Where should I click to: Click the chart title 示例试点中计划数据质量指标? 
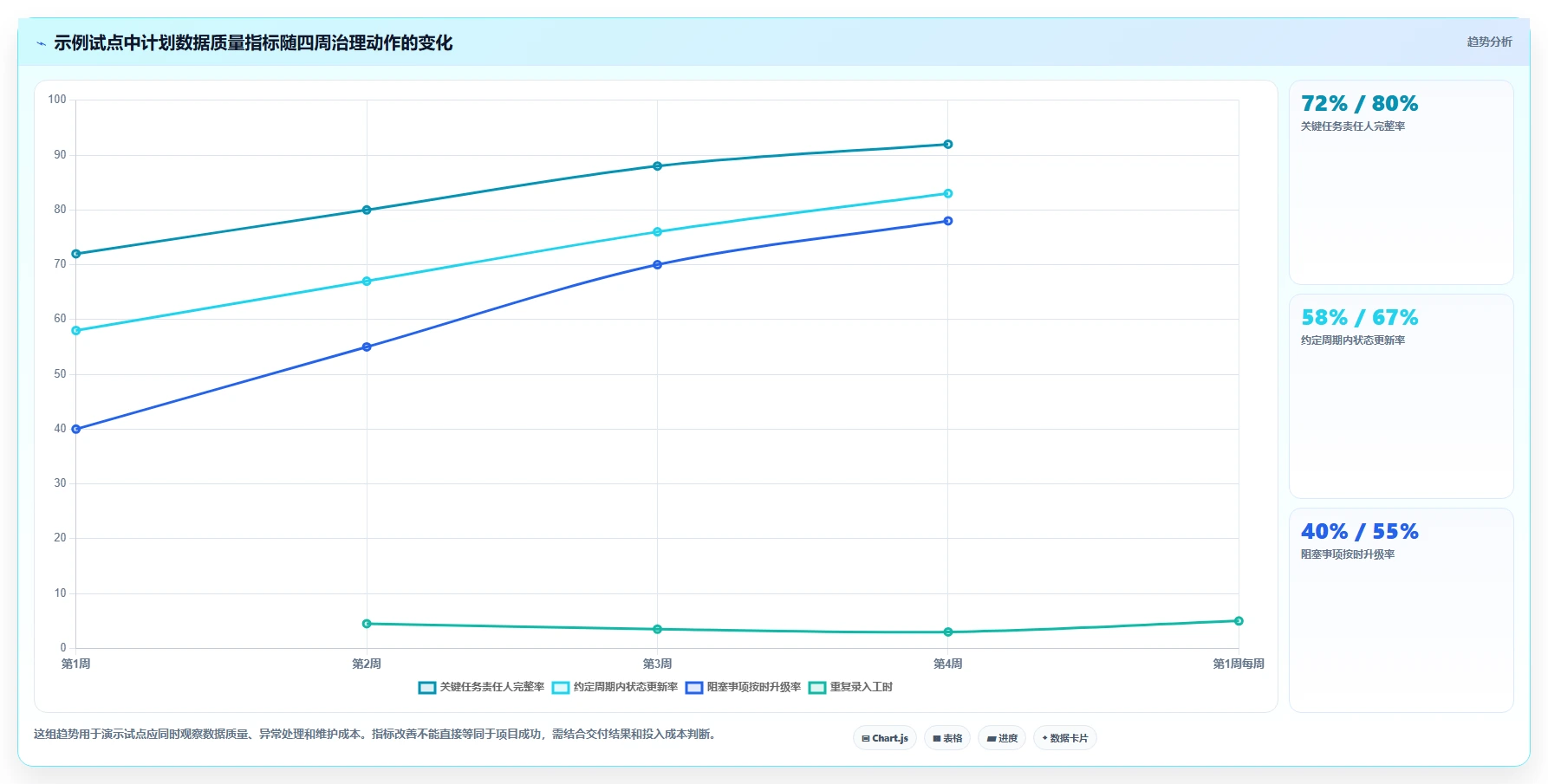point(253,43)
